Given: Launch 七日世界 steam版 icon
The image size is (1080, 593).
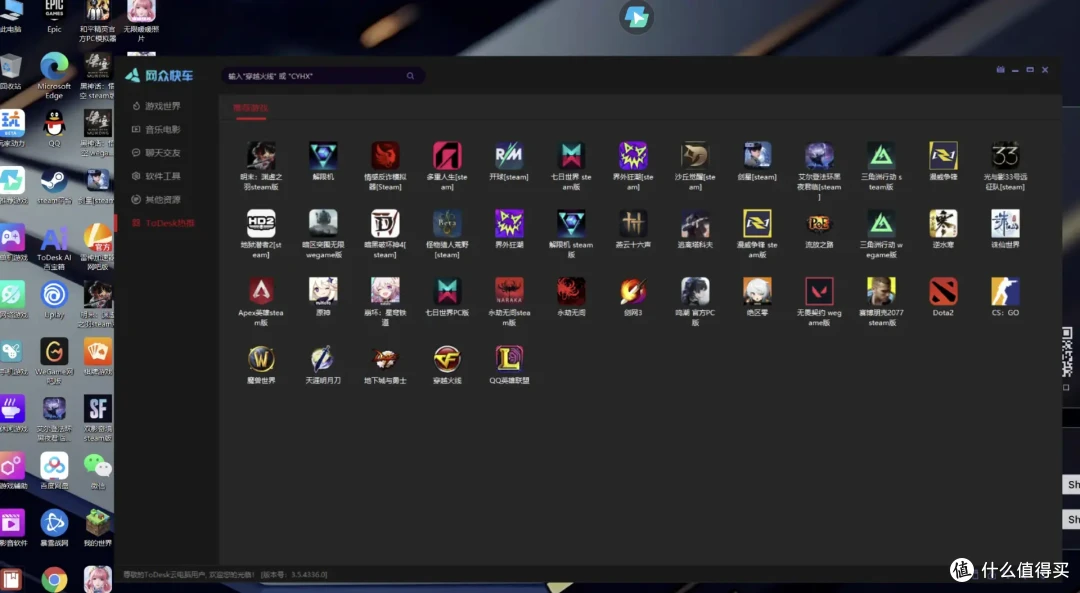Looking at the screenshot, I should click(x=571, y=156).
